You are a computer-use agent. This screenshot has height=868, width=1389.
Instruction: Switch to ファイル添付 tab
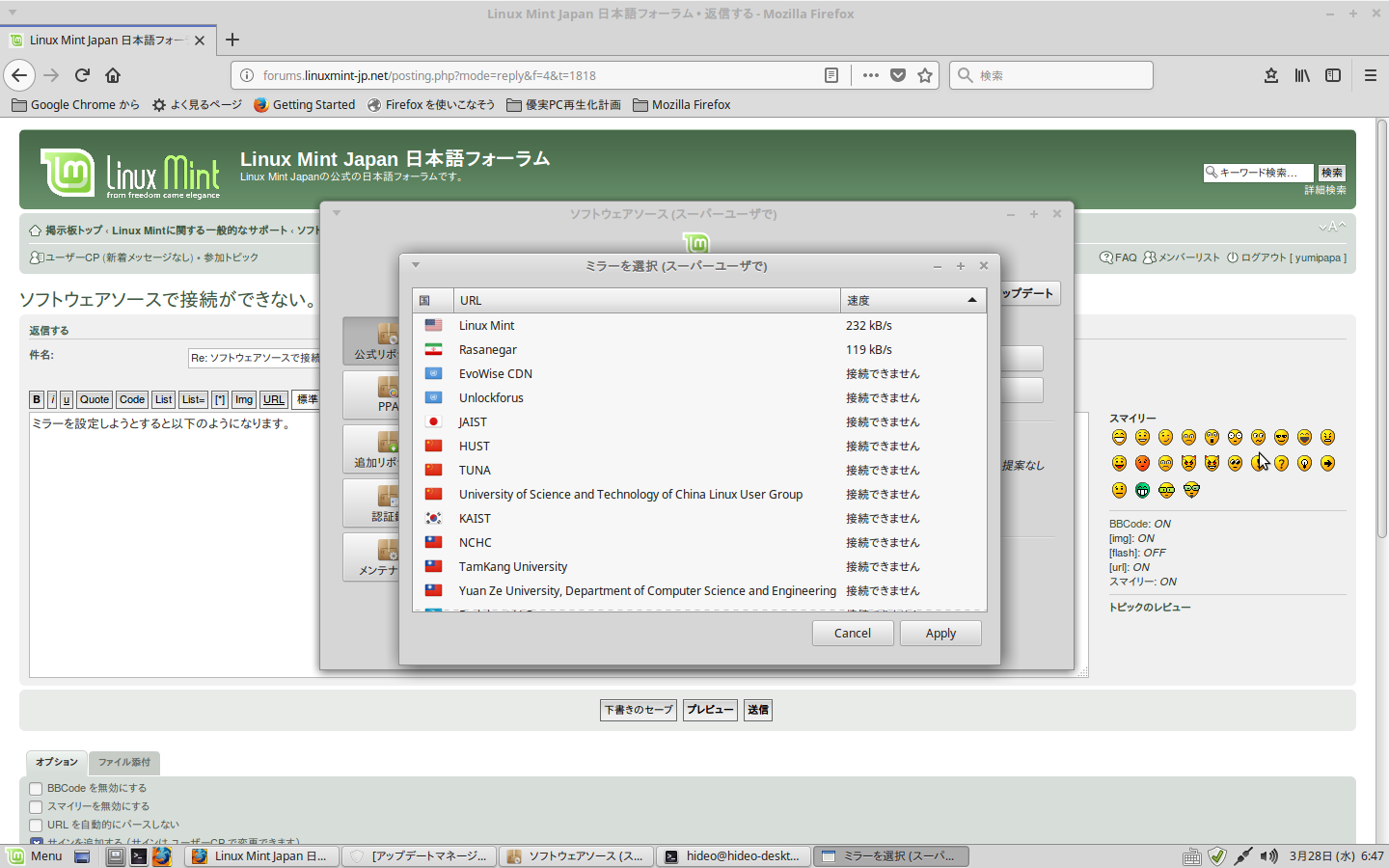124,762
